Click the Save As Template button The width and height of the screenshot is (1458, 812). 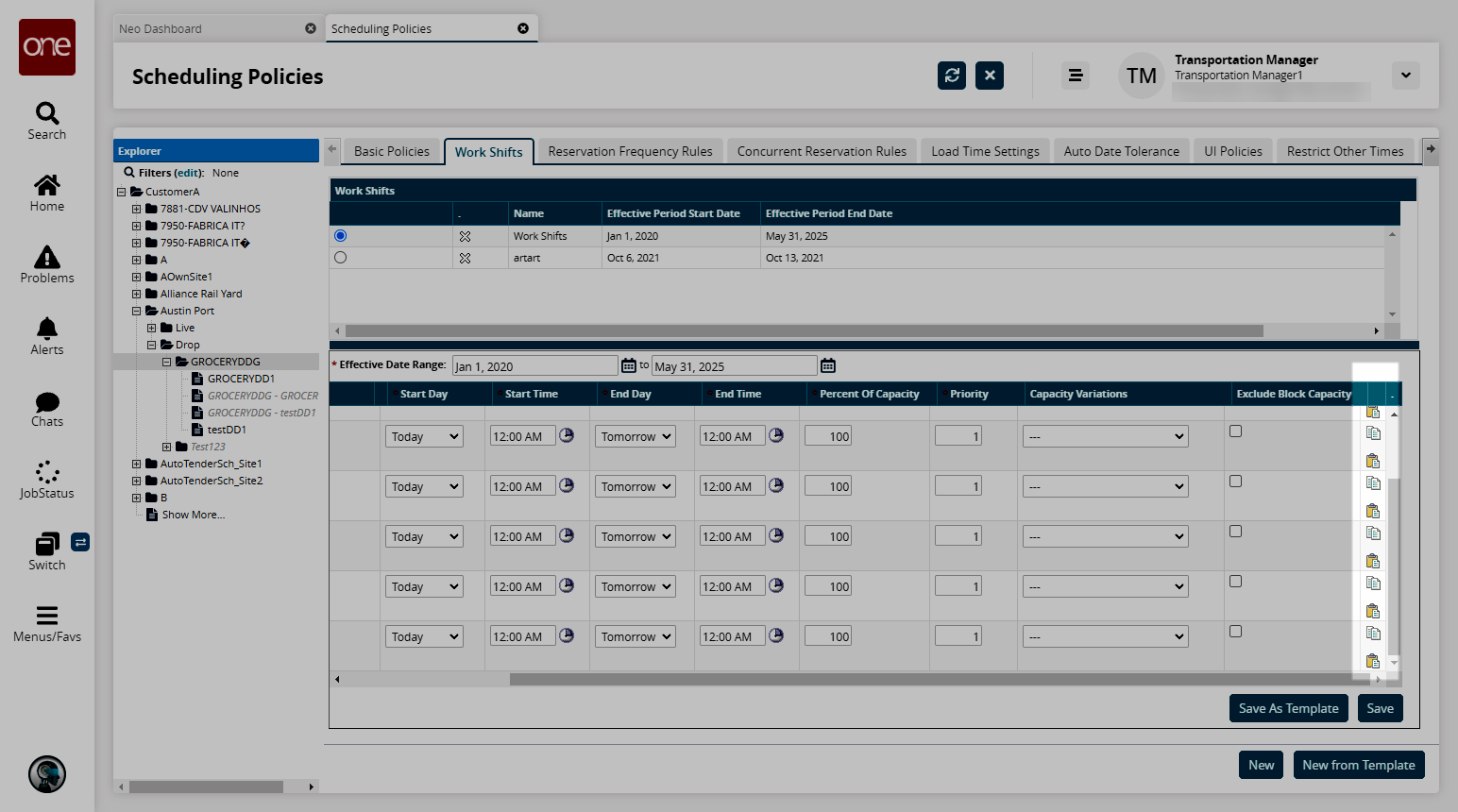point(1288,708)
